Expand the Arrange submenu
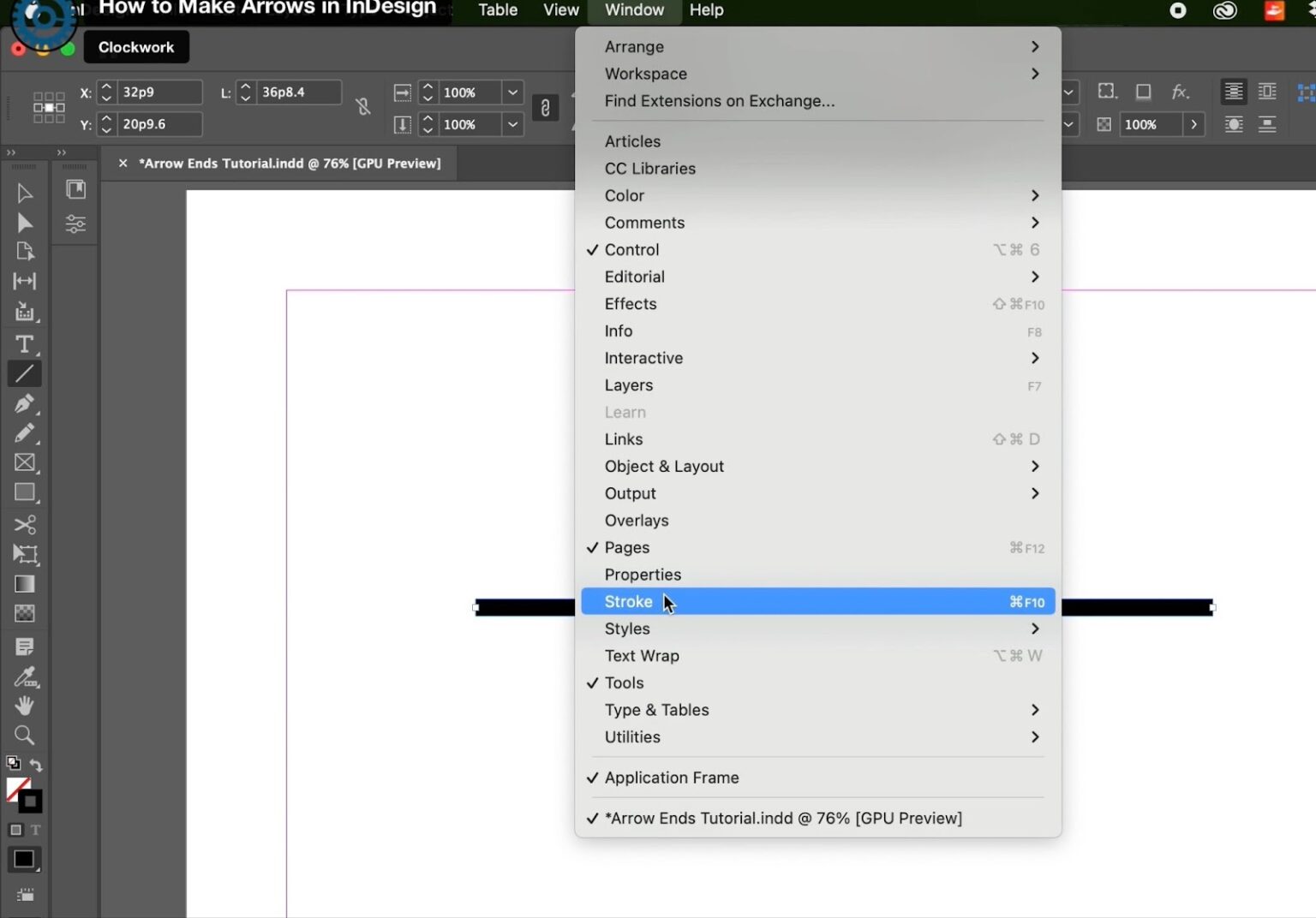Viewport: 1316px width, 918px height. [x=818, y=46]
